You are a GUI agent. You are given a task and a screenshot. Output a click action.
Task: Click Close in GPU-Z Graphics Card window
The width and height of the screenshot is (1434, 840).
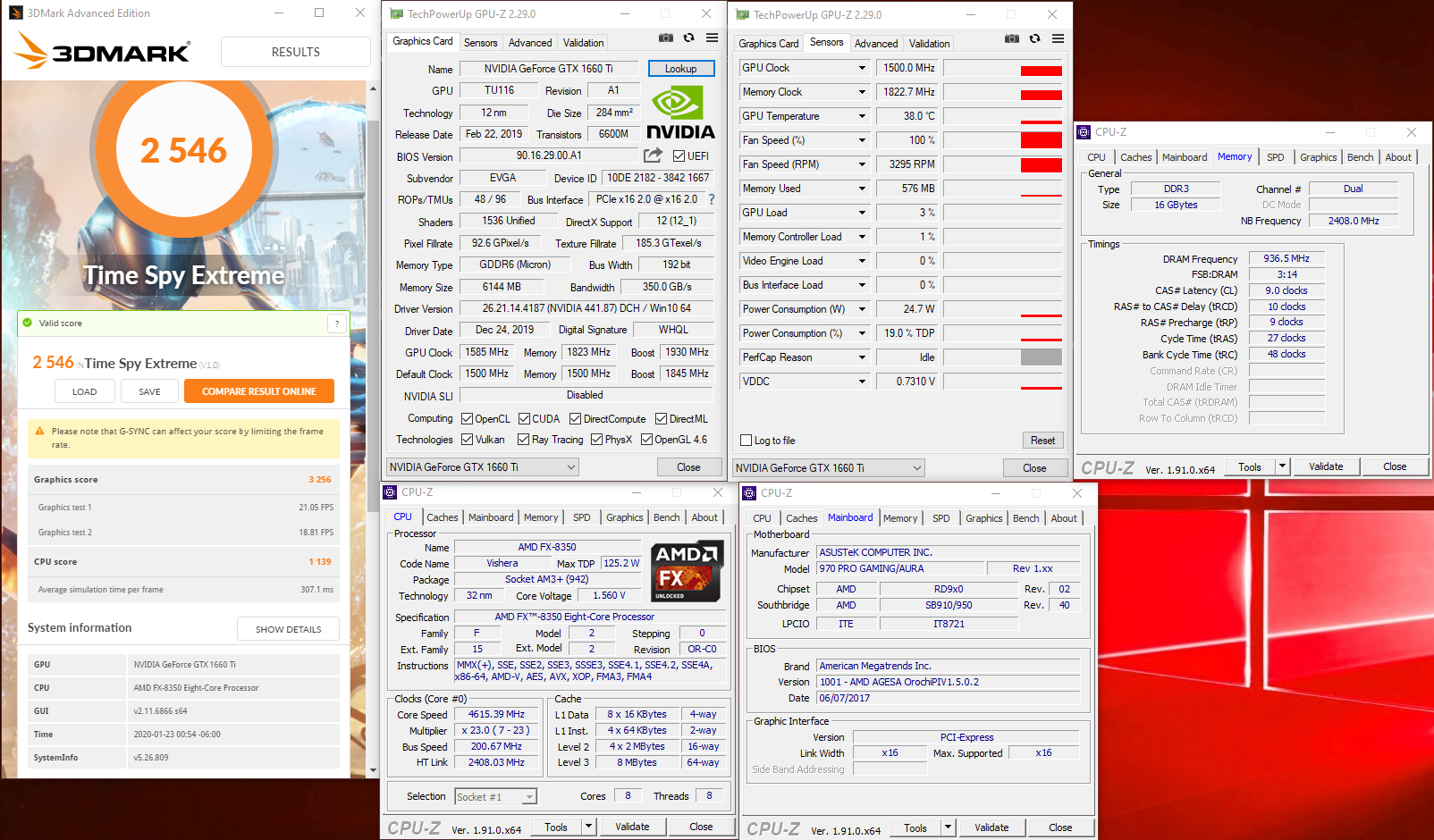(688, 466)
